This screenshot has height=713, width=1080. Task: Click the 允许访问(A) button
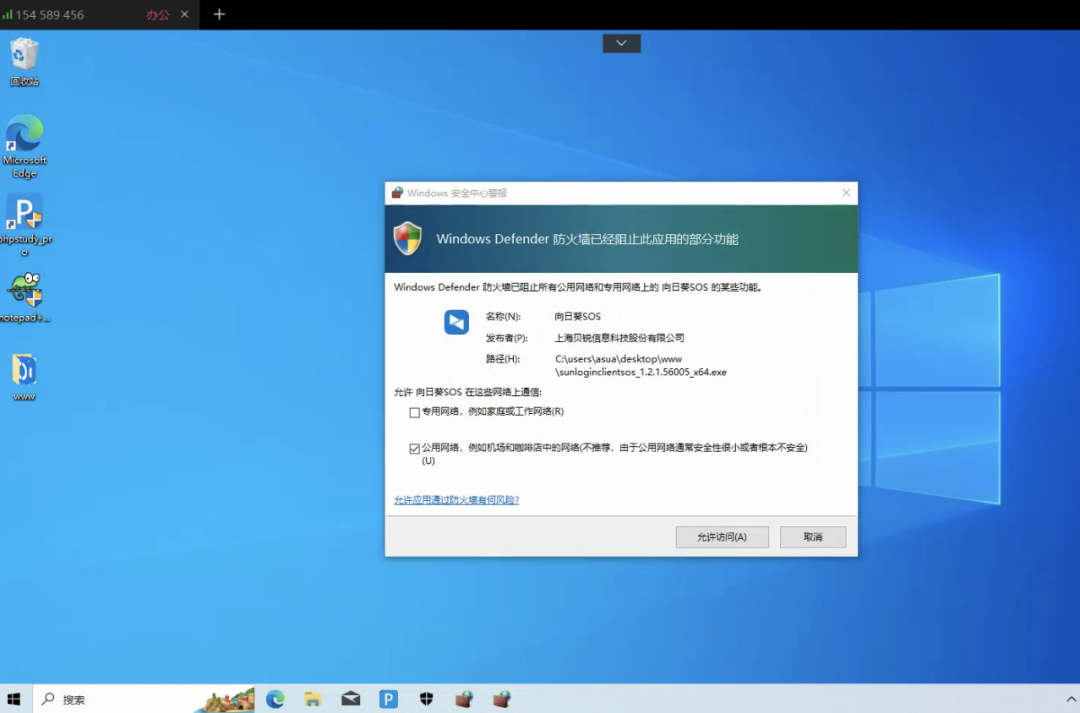pos(722,537)
